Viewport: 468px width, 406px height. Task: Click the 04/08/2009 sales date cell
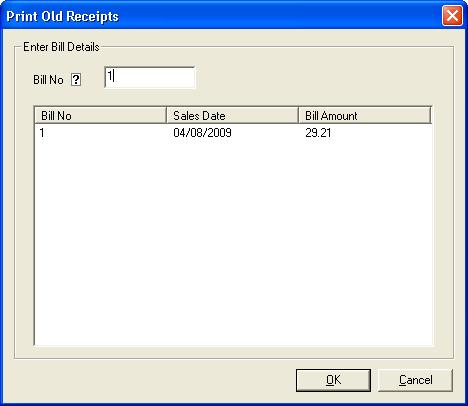click(202, 133)
